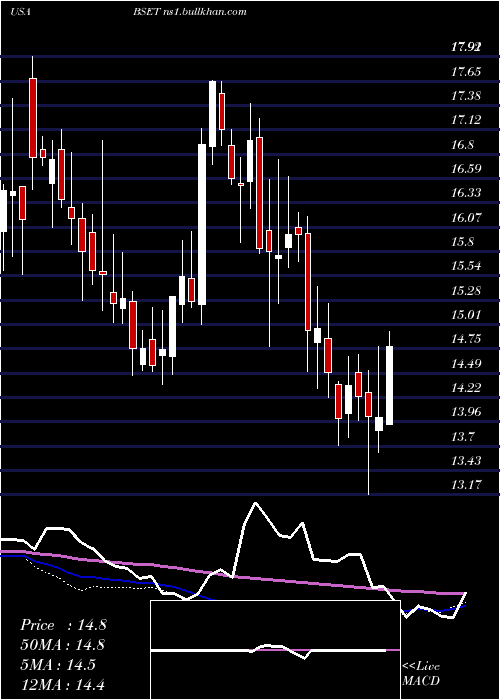This screenshot has height=700, width=500.
Task: Click the 17.12 price axis label
Action: (466, 120)
